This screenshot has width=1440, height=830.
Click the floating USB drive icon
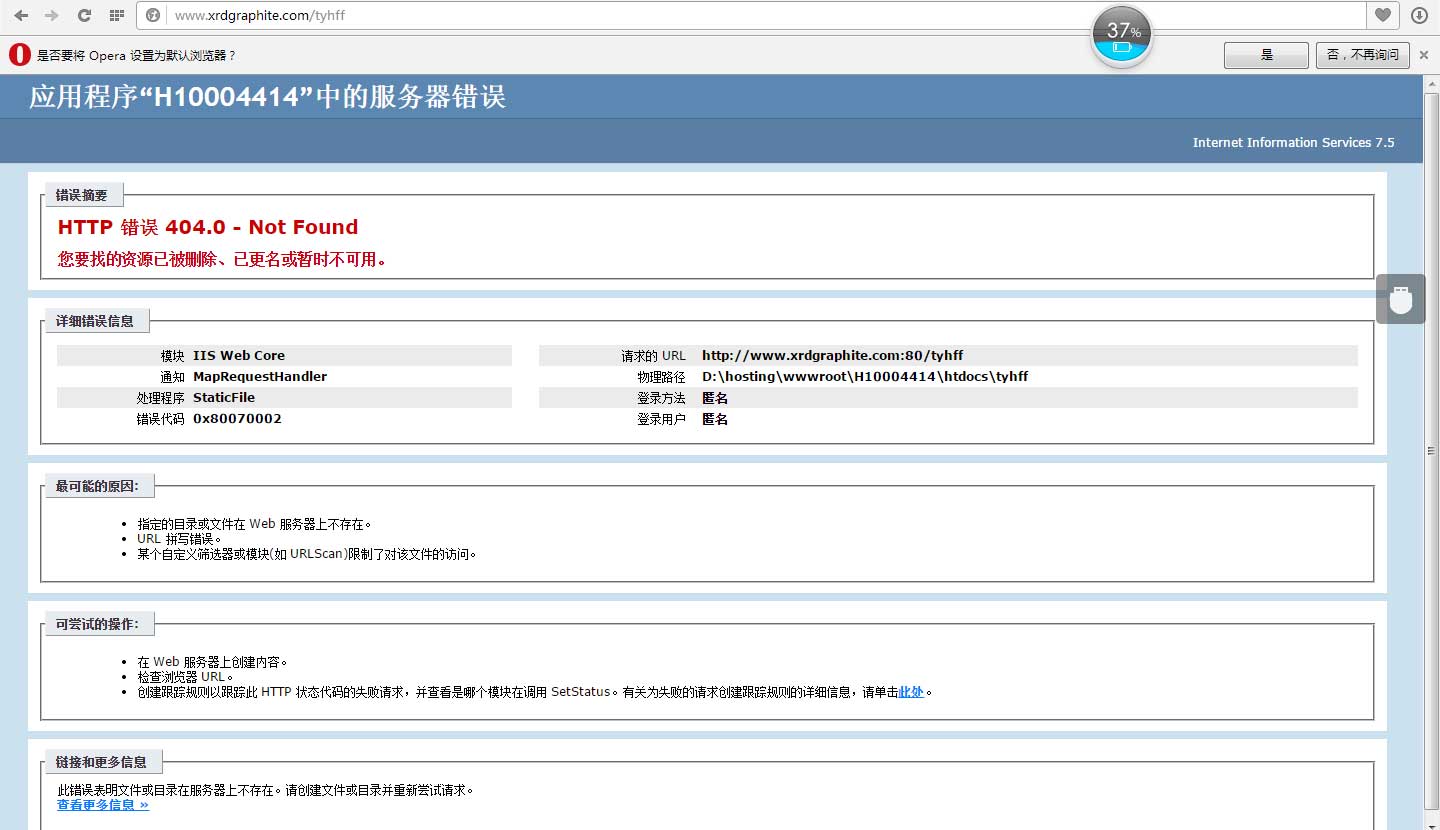point(1400,299)
